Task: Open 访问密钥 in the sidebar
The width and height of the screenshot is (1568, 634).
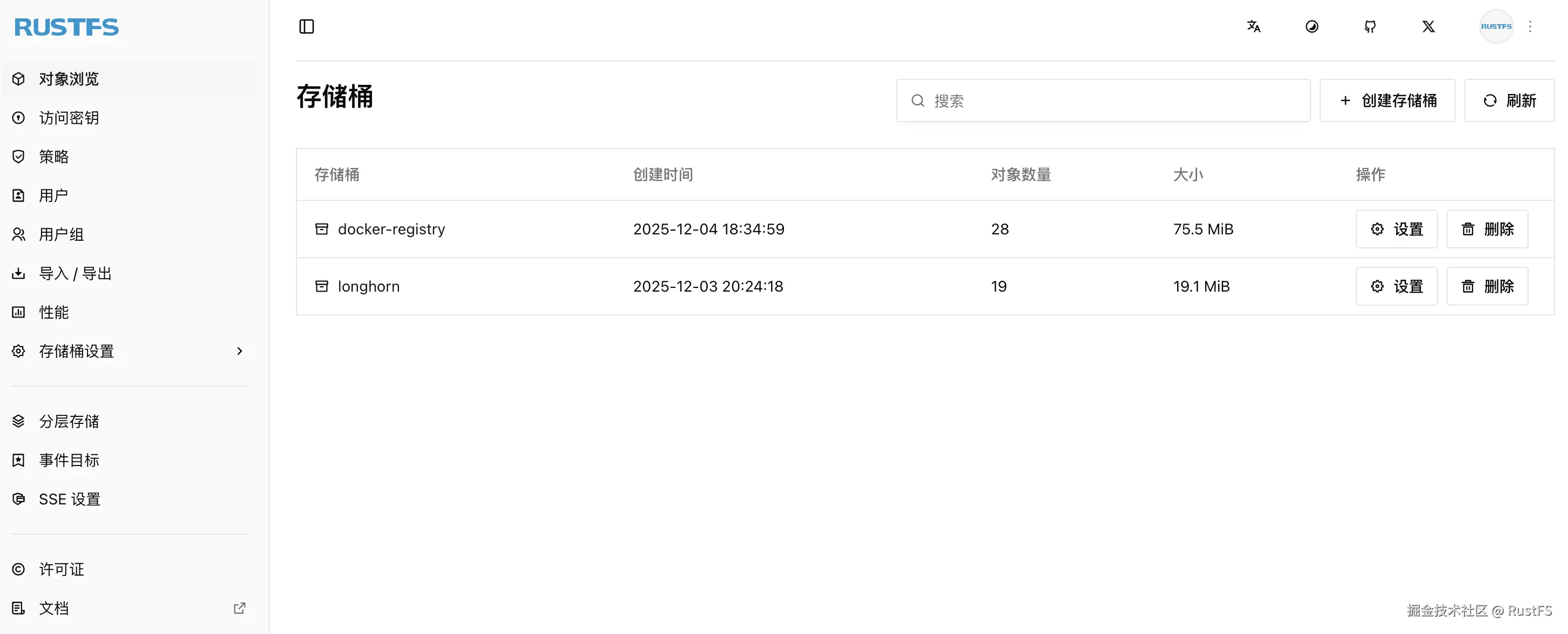Action: pyautogui.click(x=69, y=118)
